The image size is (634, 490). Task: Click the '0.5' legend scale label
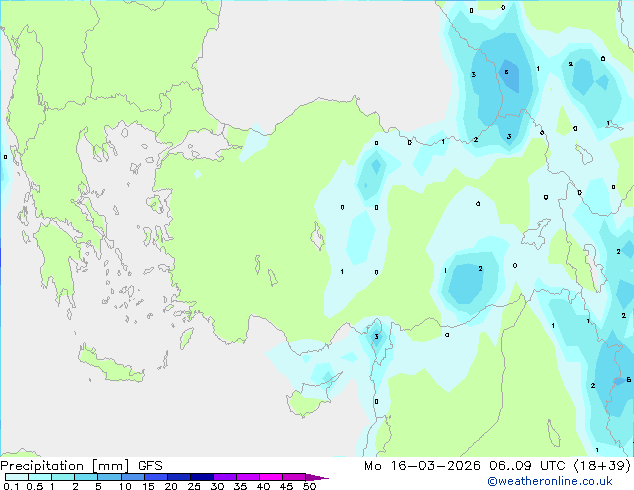point(34,486)
